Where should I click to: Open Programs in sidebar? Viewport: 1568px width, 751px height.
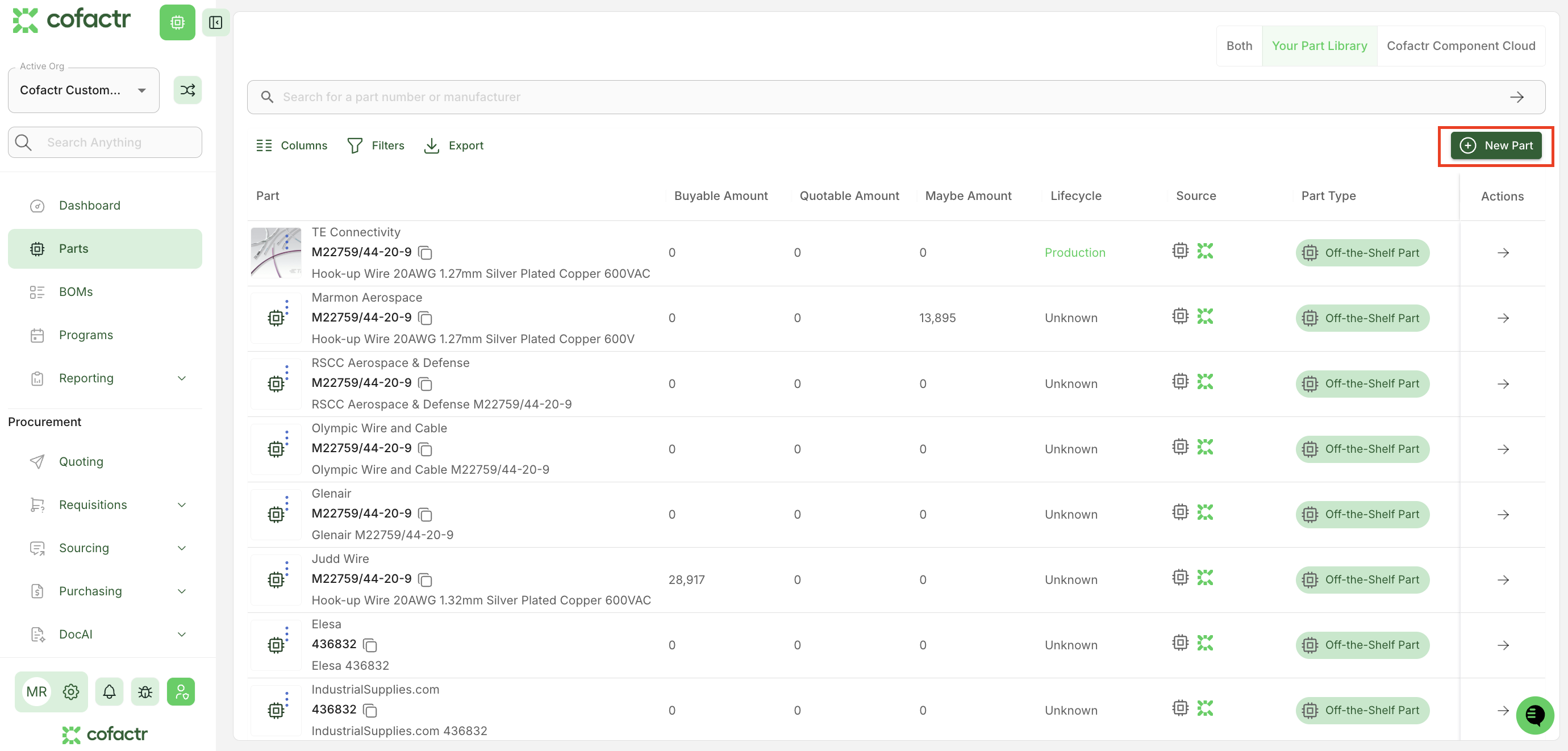coord(105,335)
